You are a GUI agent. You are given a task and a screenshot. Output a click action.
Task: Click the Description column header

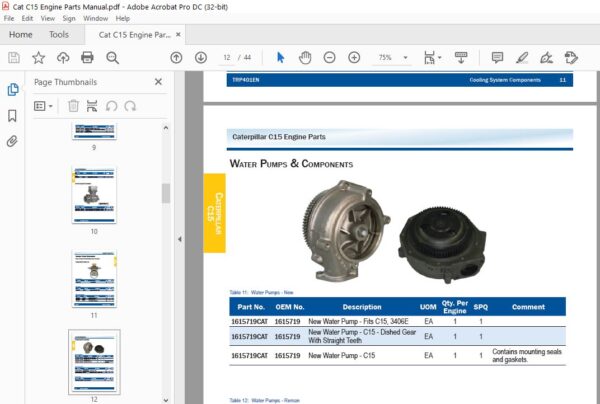point(362,307)
